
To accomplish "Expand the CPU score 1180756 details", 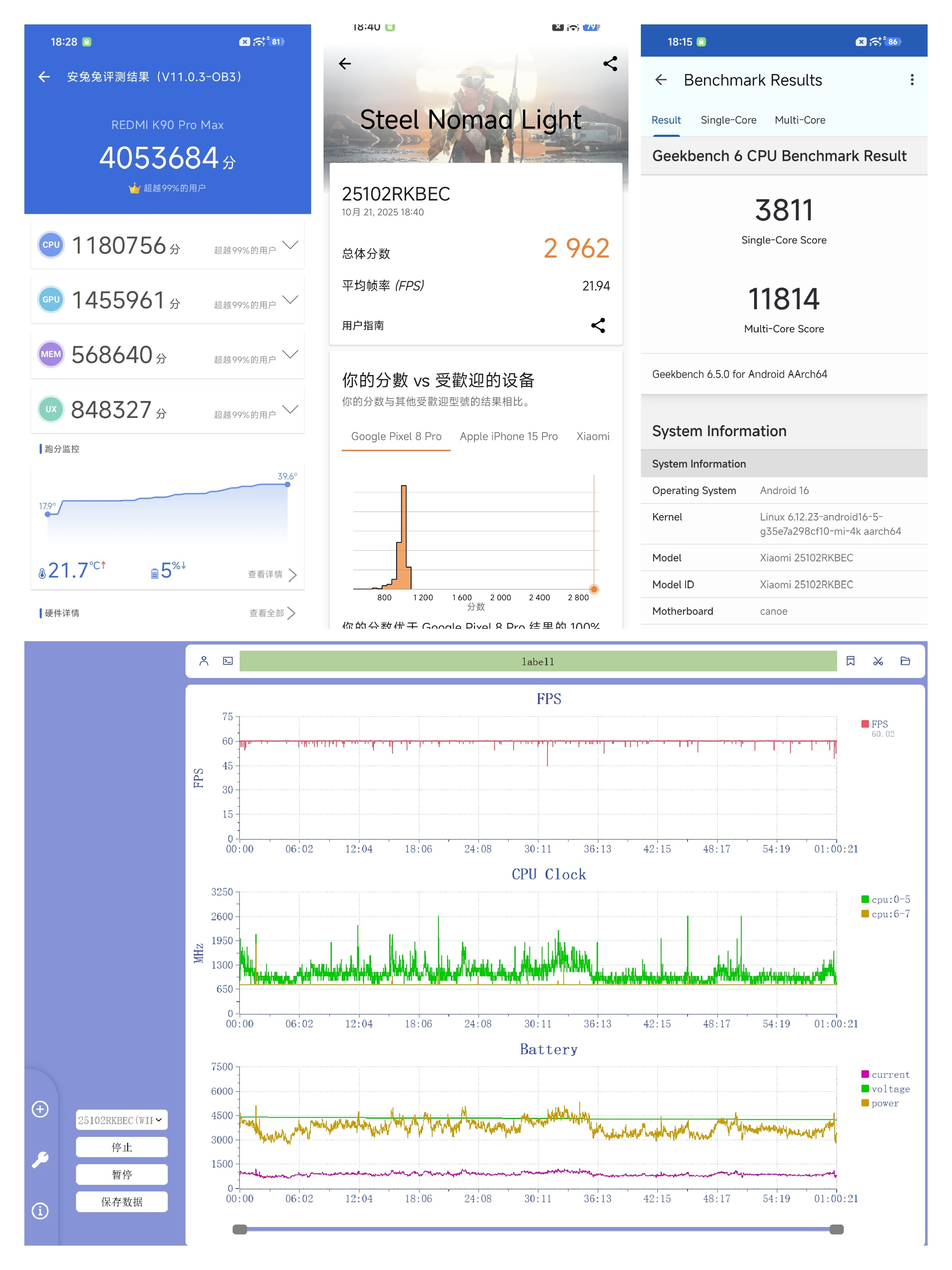I will click(290, 245).
